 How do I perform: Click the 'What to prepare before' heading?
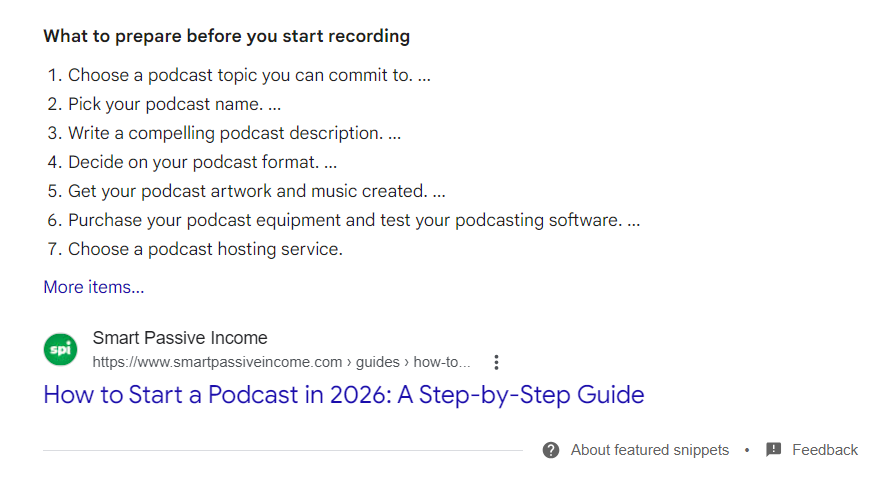pyautogui.click(x=227, y=36)
